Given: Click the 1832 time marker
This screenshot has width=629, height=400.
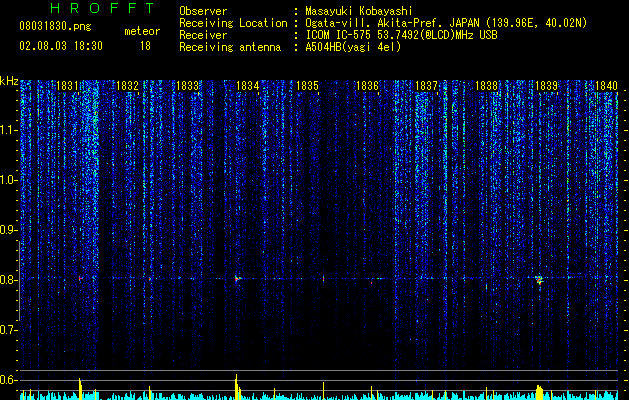Looking at the screenshot, I should coord(127,86).
